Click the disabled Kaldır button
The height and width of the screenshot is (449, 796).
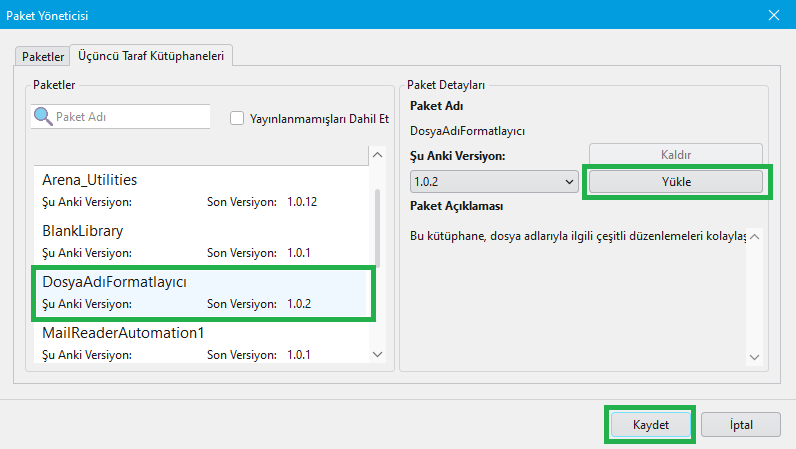pyautogui.click(x=676, y=154)
